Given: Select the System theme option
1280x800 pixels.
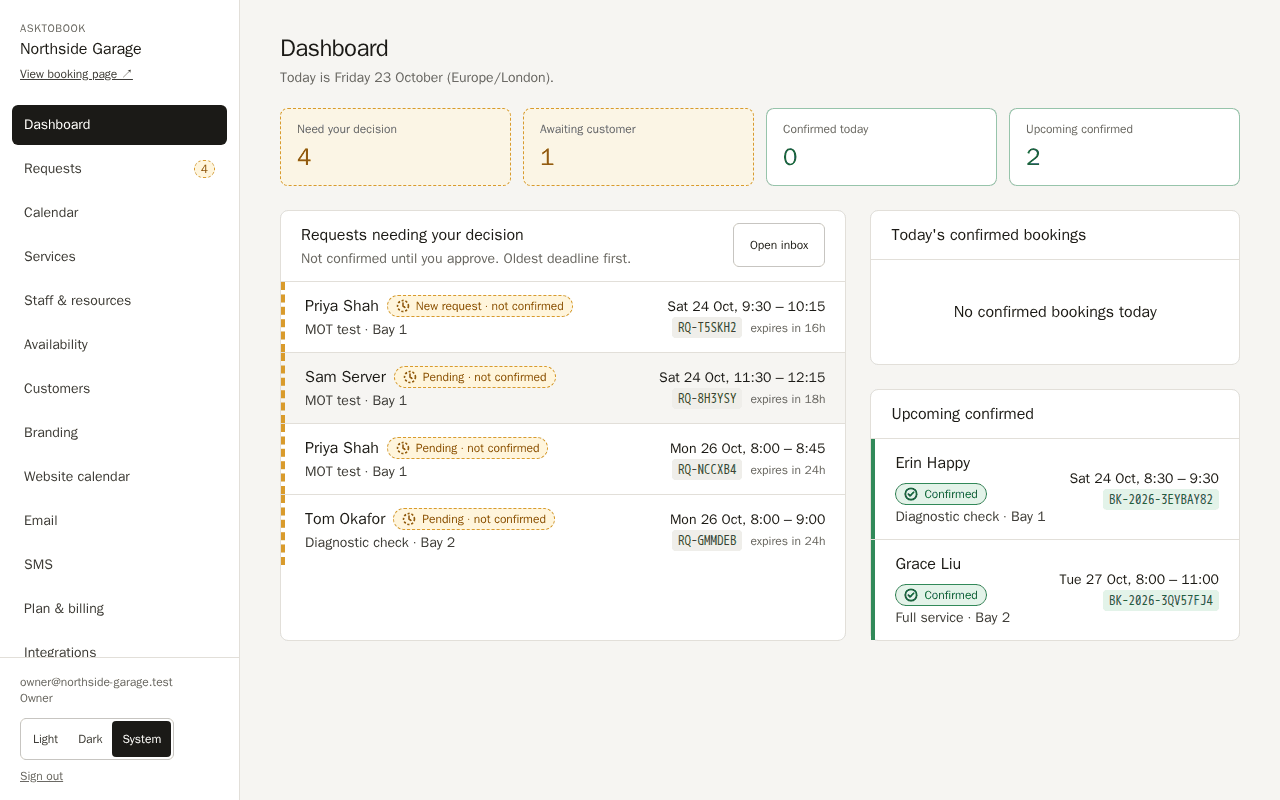Looking at the screenshot, I should 141,739.
